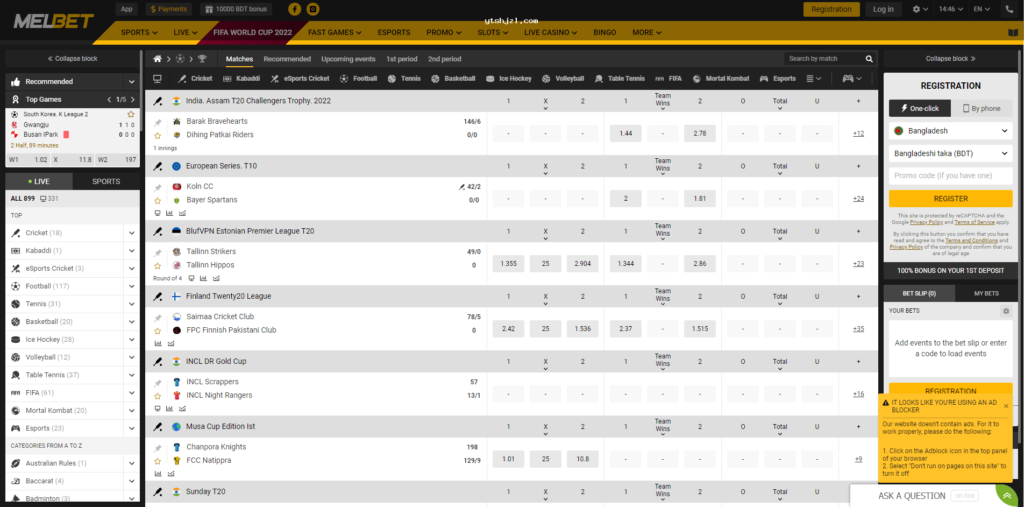Open the SPORTS navigation menu
This screenshot has width=1024, height=507.
139,32
